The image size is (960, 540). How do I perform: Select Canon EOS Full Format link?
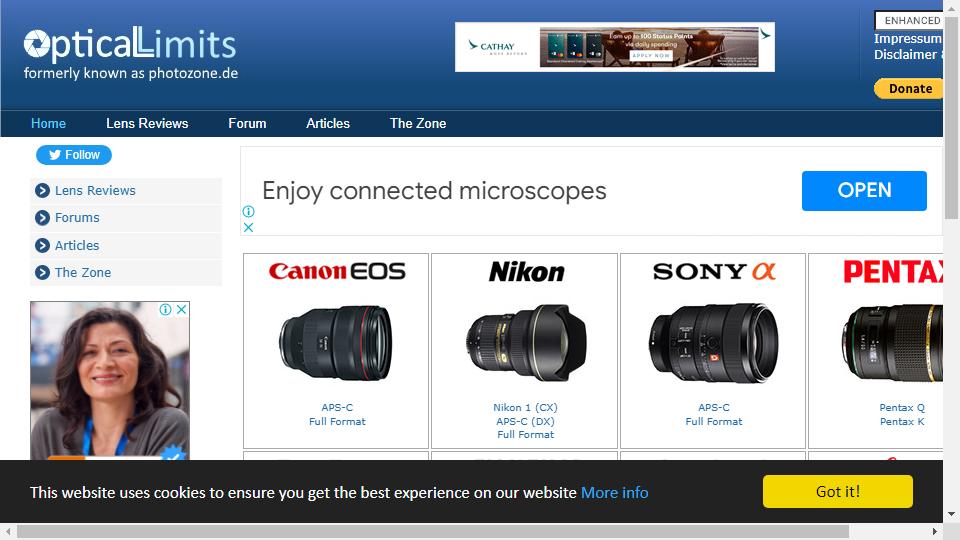pyautogui.click(x=337, y=422)
